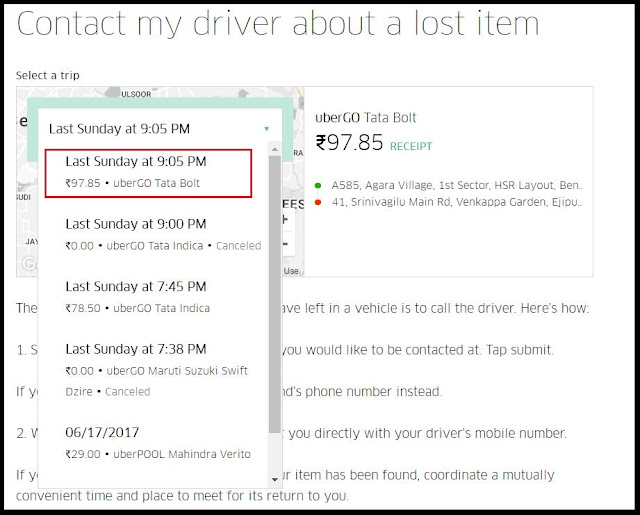Click the Select a trip label
Viewport: 640px width, 515px height.
point(48,75)
